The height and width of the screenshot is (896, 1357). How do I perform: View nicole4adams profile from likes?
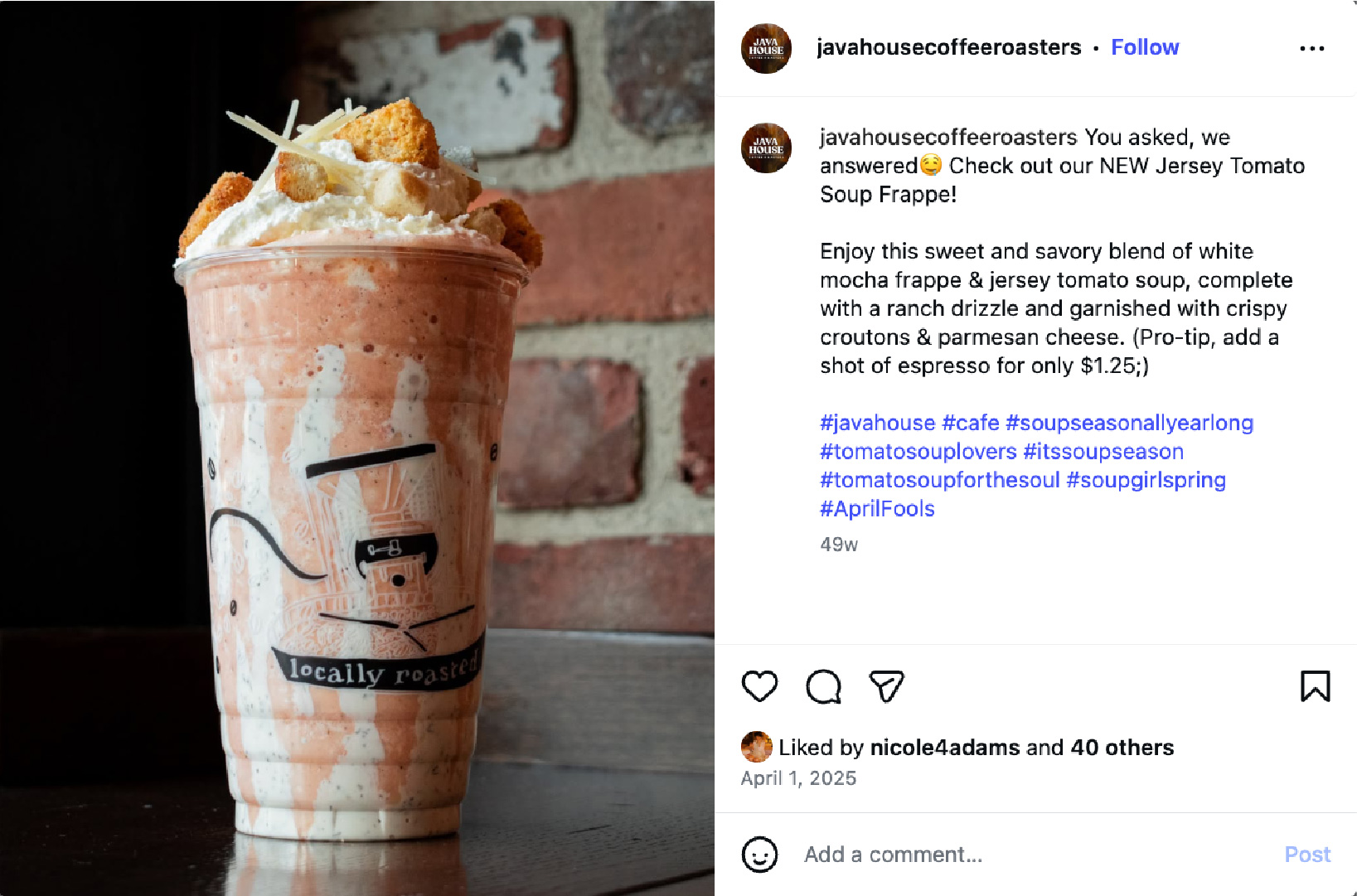tap(944, 748)
